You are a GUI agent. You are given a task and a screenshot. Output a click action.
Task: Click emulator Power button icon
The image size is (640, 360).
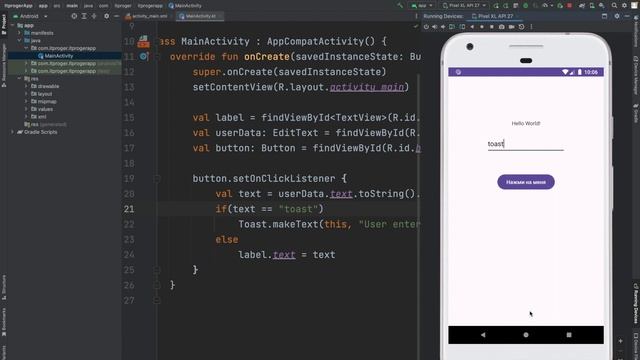(426, 27)
